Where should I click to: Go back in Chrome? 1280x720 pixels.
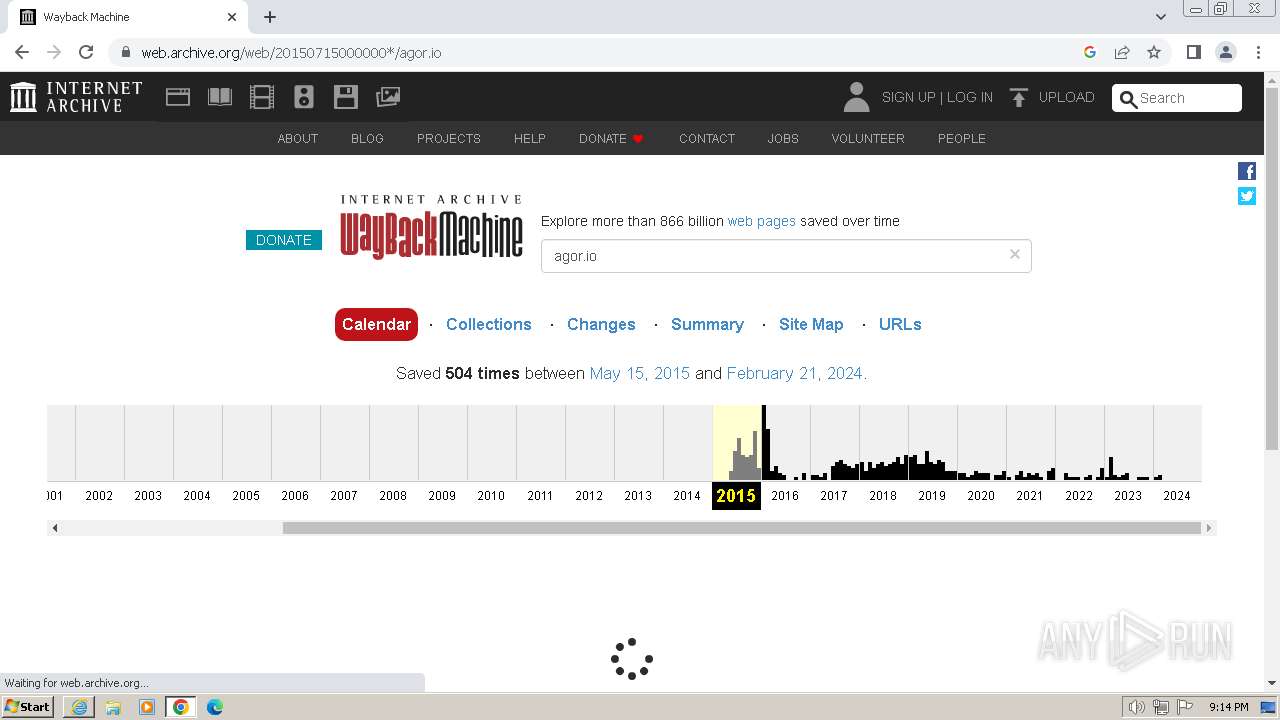(x=22, y=52)
